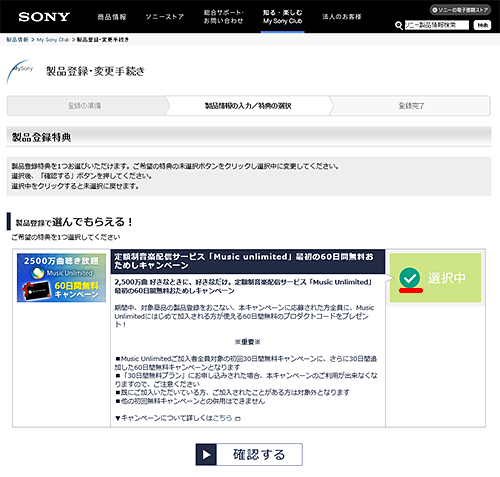Open the 知る・楽しむ My Sony Club menu
The height and width of the screenshot is (477, 500).
point(283,17)
